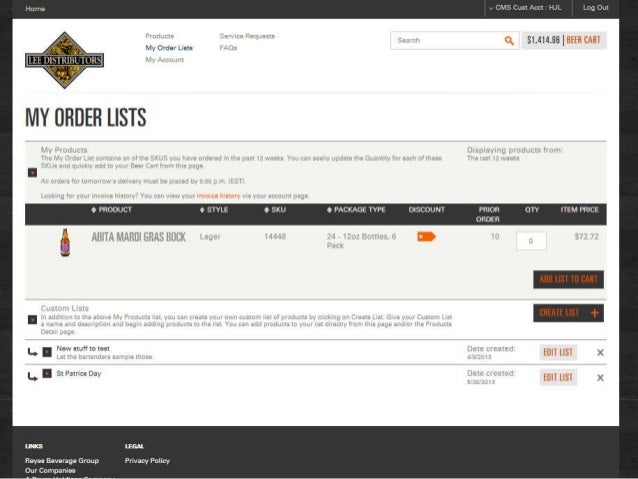Viewport: 638px width, 479px height.
Task: Open the My Account menu item
Action: [165, 60]
